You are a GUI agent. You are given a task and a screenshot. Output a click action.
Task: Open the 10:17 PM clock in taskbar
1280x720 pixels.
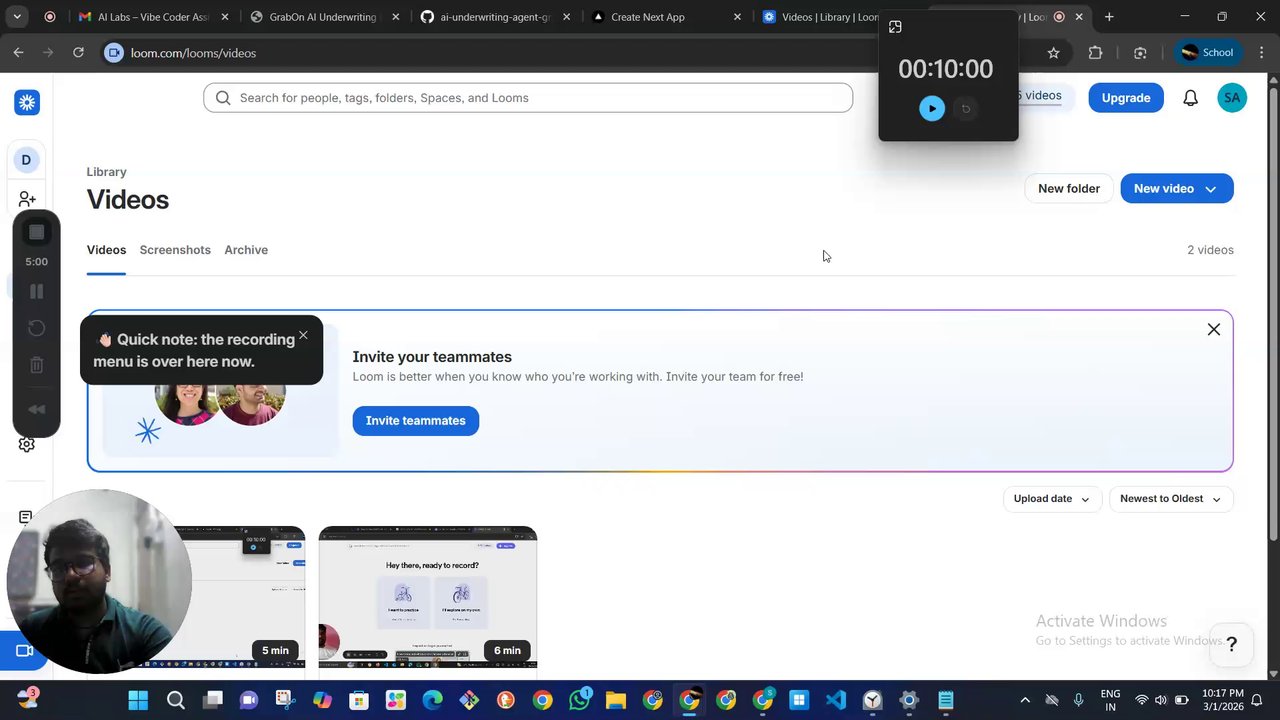click(1222, 700)
